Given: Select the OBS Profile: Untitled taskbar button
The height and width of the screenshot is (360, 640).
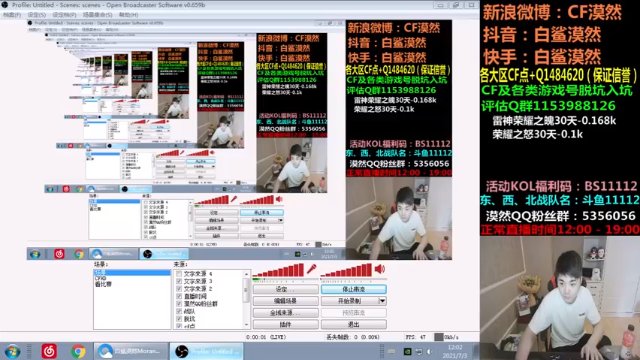Looking at the screenshot, I should click(x=207, y=351).
